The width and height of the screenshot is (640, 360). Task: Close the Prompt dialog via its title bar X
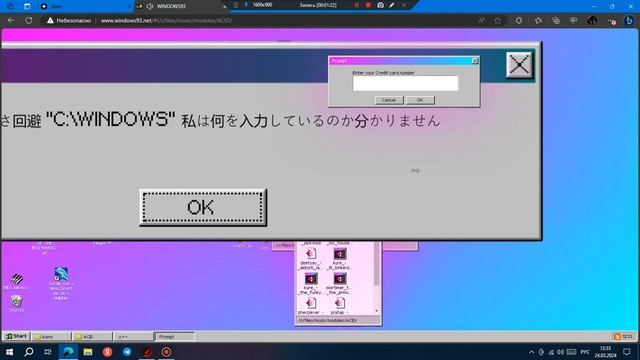pos(475,61)
